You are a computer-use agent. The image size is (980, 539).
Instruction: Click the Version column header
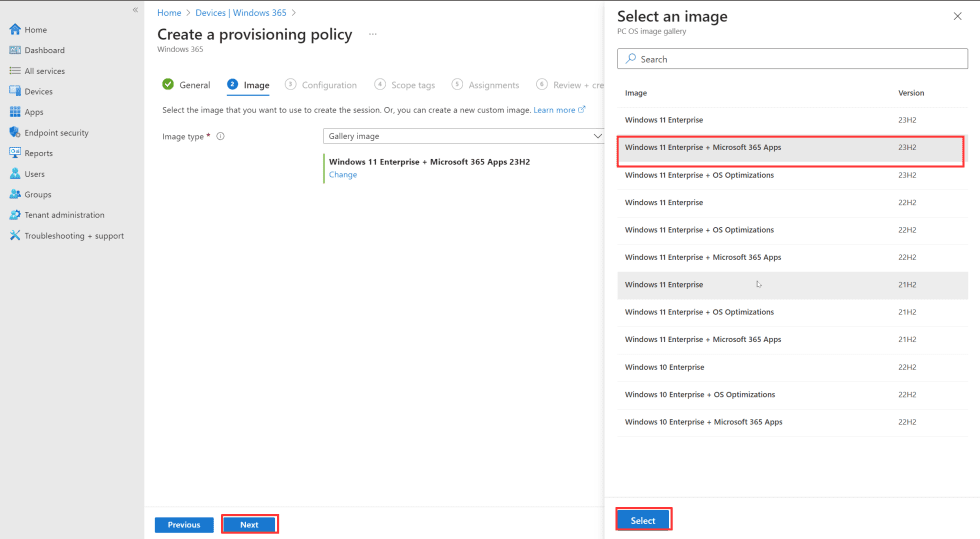pos(911,93)
